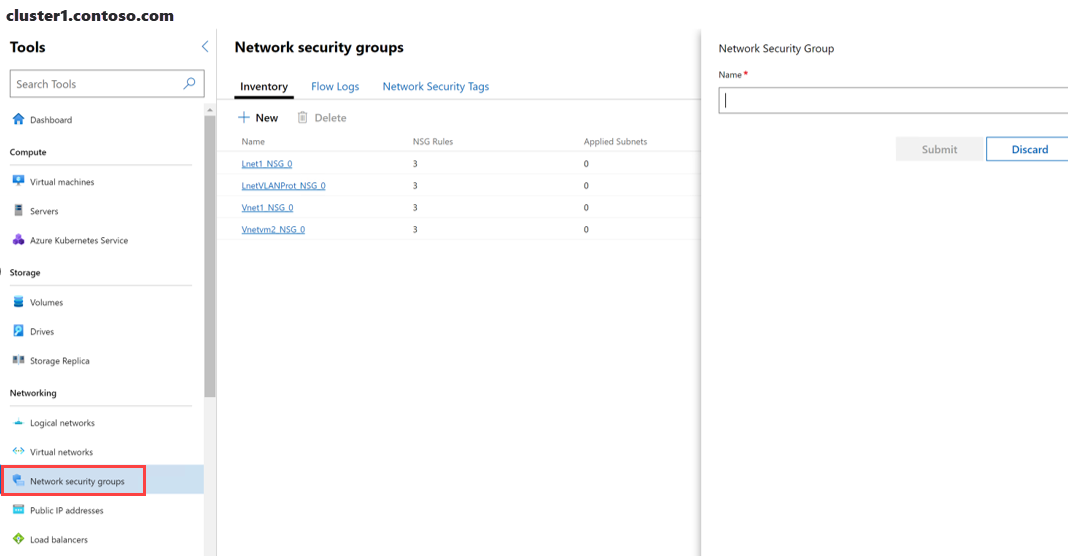Open the Vnetvm2_NSG_0 link
The height and width of the screenshot is (556, 1068).
(273, 230)
